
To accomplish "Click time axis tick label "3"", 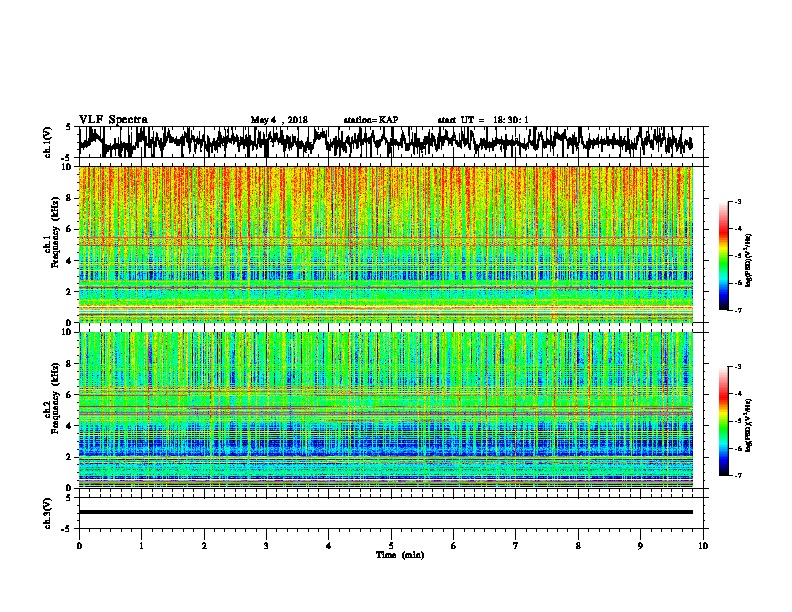I will pos(266,546).
